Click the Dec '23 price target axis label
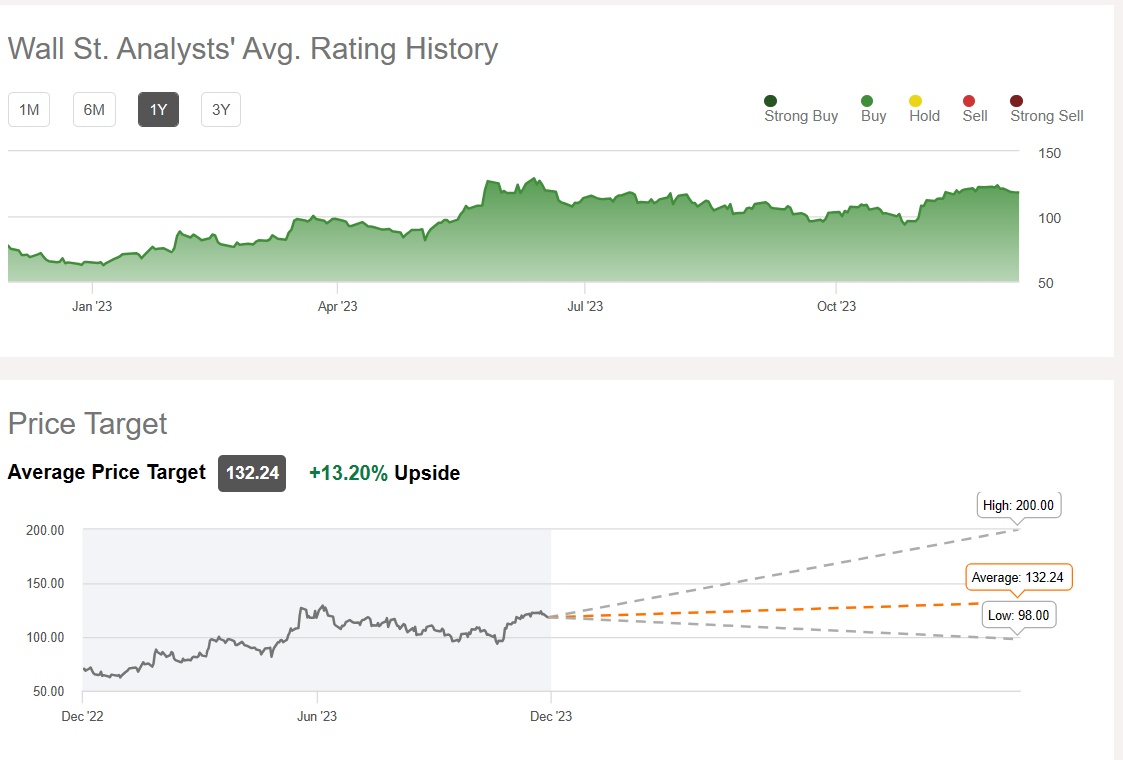1123x760 pixels. coord(550,716)
